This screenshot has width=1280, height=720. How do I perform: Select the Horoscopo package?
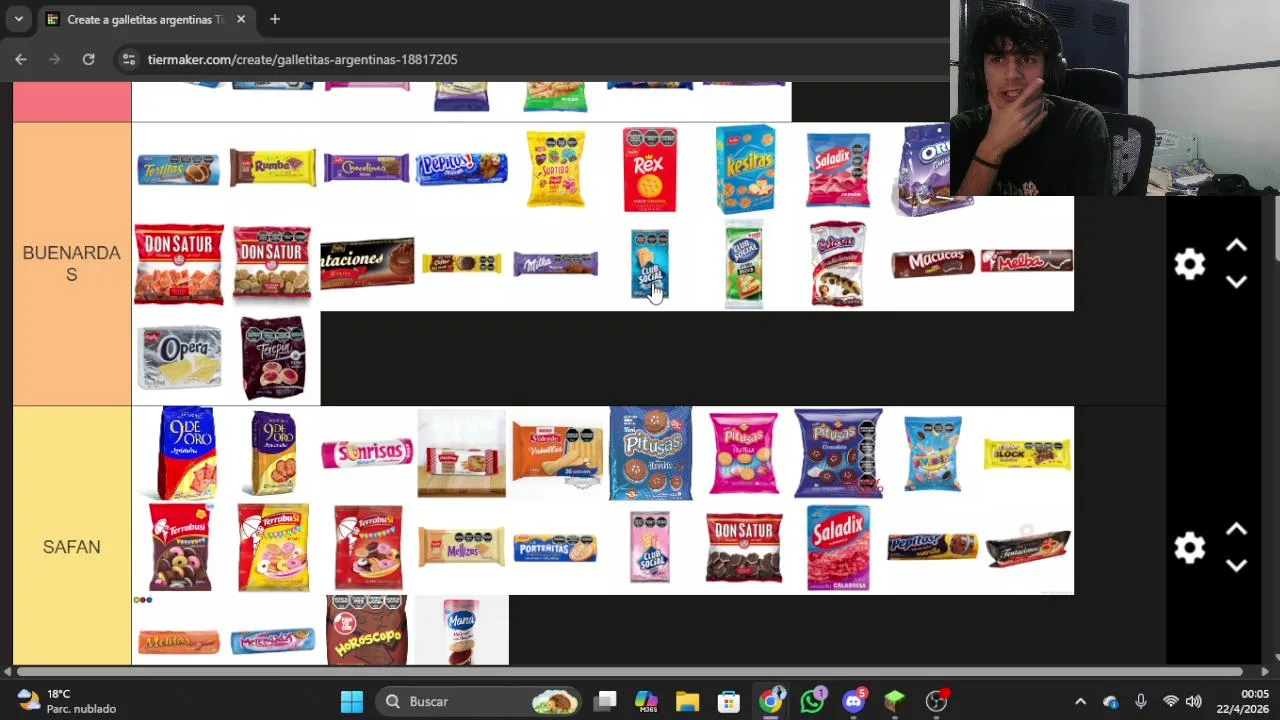(367, 630)
